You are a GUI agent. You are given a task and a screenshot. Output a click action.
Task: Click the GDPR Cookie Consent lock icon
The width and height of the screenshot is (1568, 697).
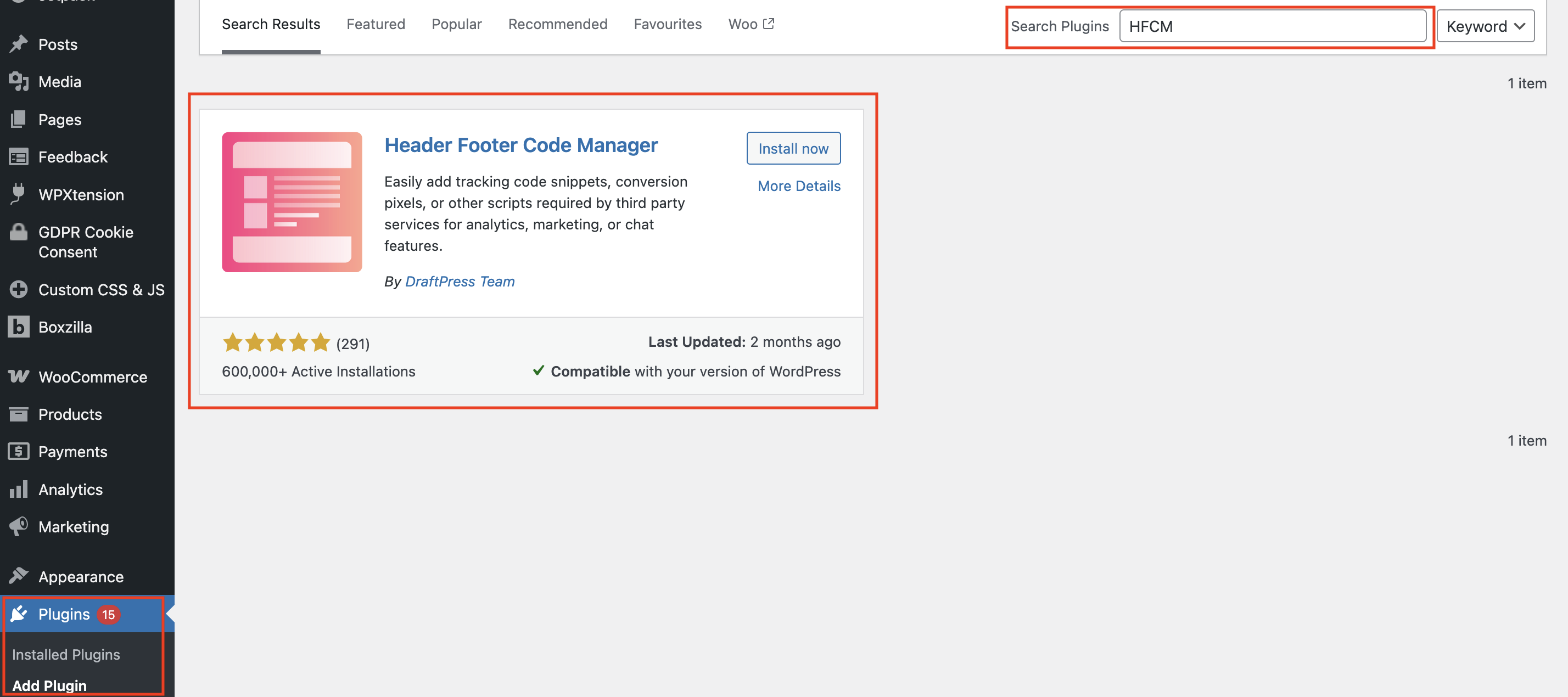[18, 232]
